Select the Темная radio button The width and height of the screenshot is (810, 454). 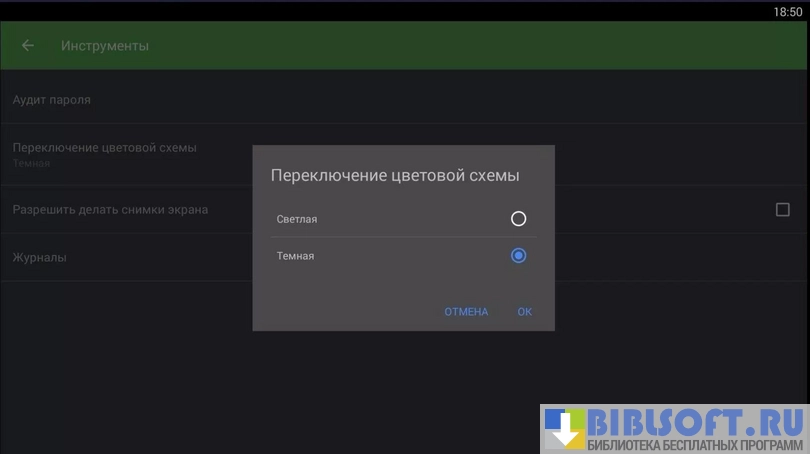click(x=518, y=256)
